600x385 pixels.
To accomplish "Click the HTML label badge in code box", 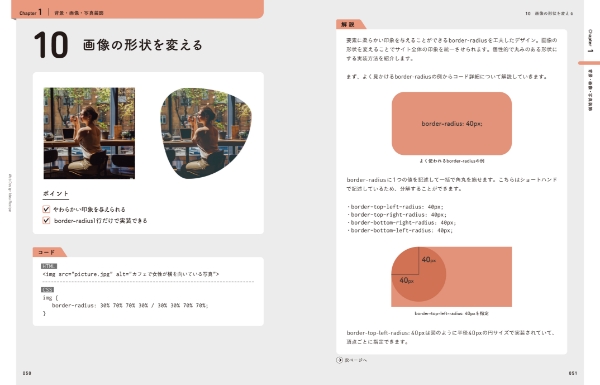I will (49, 266).
